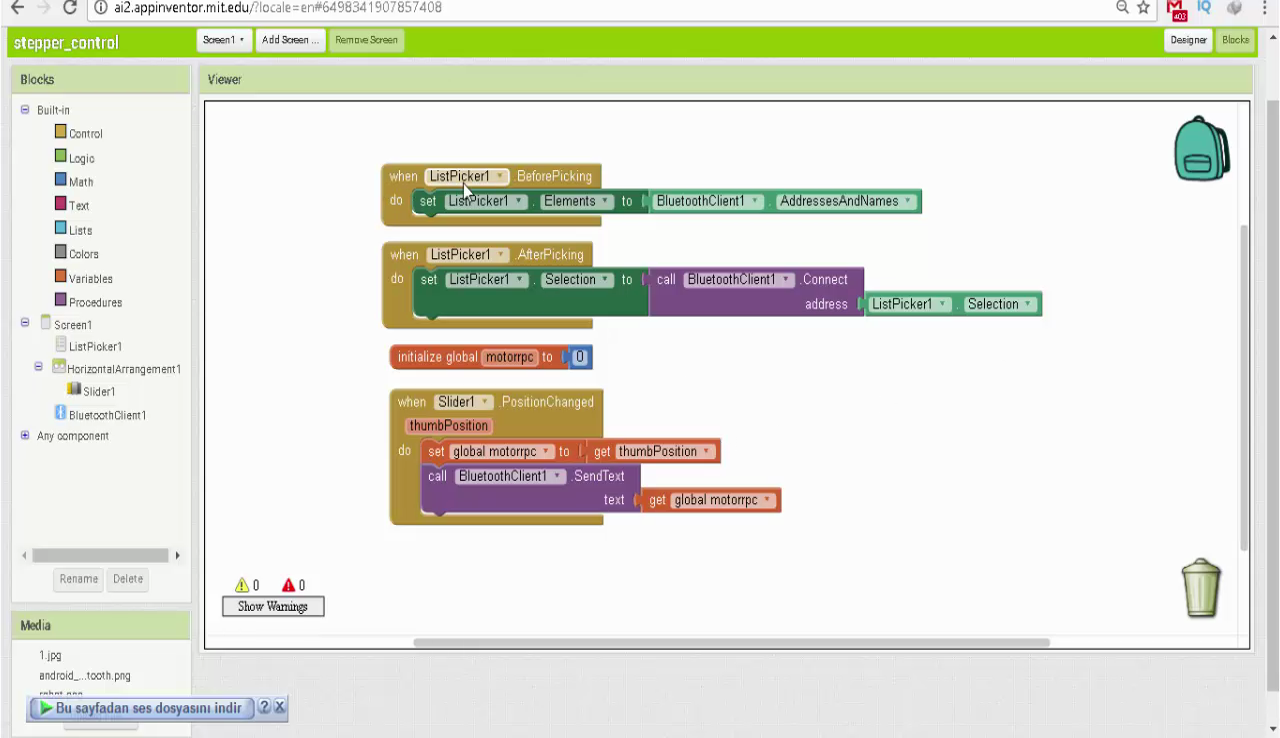Switch to the Designer view
This screenshot has width=1280, height=738.
[x=1187, y=40]
